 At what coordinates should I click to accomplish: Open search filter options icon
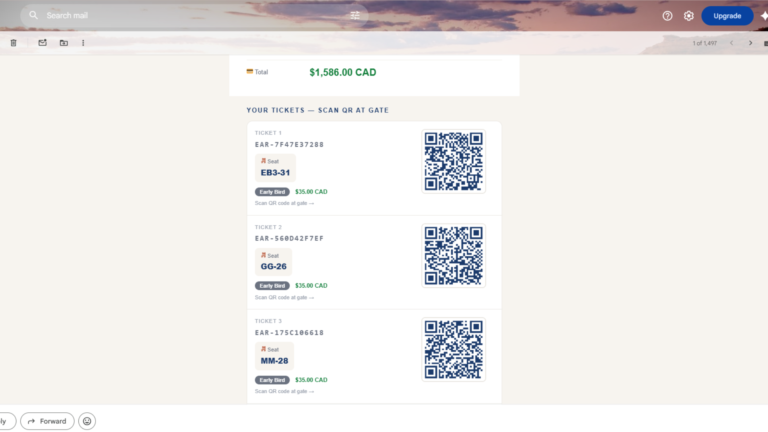(x=355, y=15)
